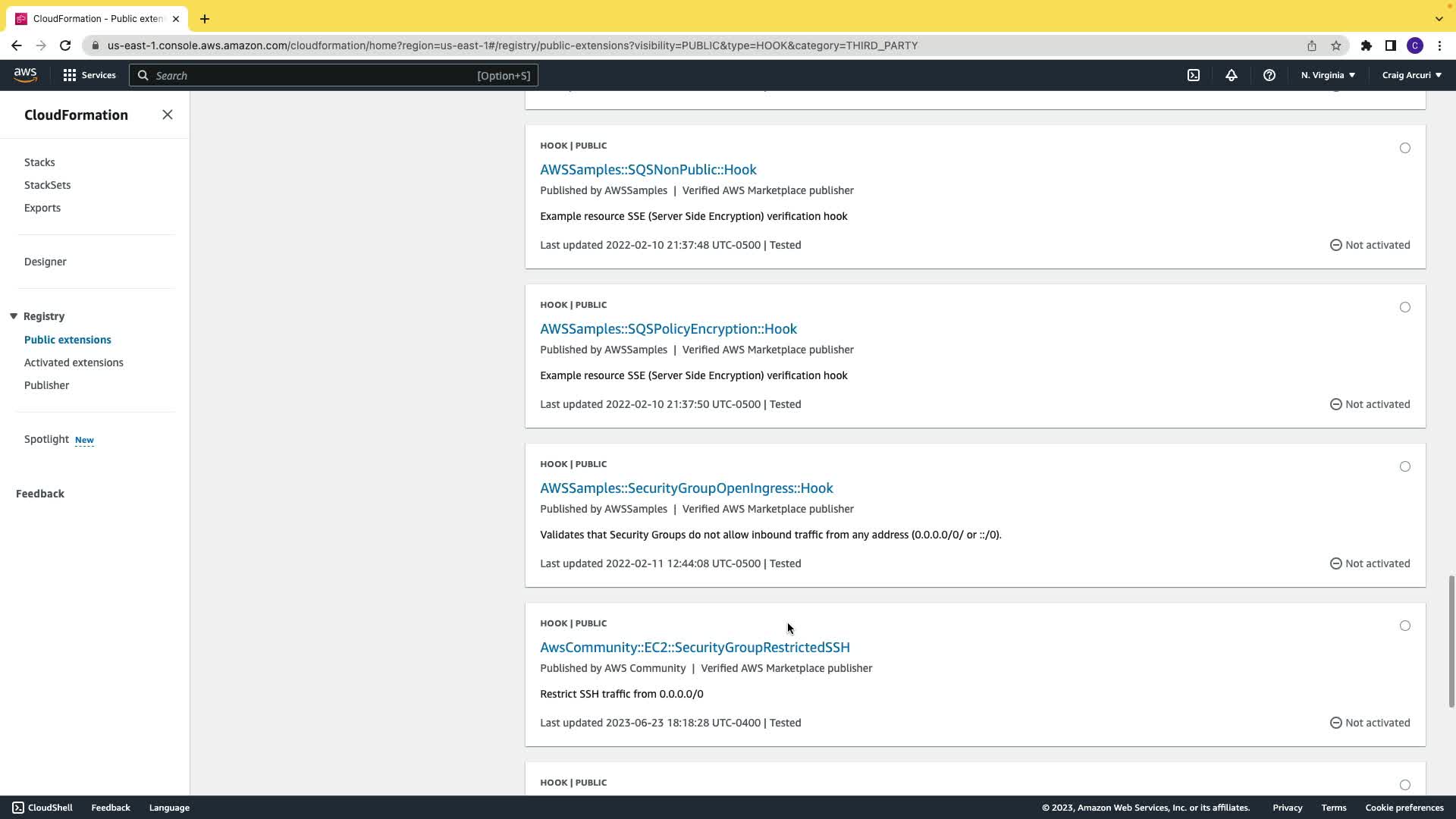Screen dimensions: 1456x819
Task: Open the Craig Arcuri account dropdown
Action: (x=1411, y=75)
